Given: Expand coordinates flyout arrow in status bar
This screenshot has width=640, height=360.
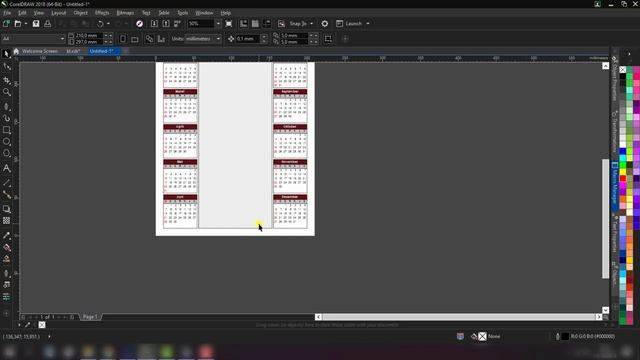Looking at the screenshot, I should (x=49, y=337).
